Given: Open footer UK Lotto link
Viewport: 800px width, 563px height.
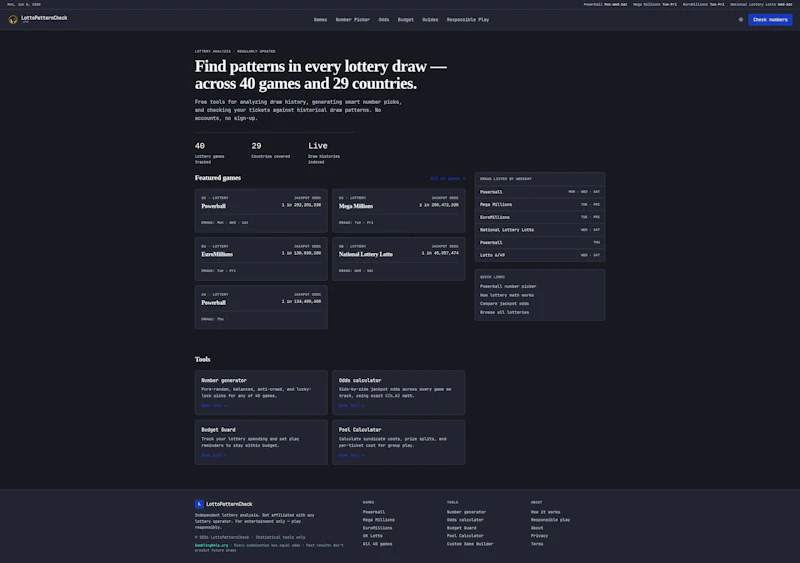Looking at the screenshot, I should (x=372, y=536).
